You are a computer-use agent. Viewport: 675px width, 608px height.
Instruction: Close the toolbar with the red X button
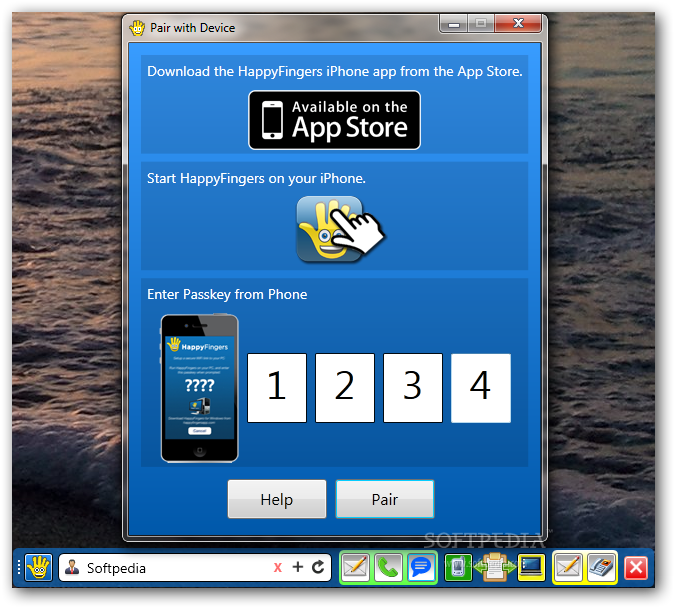636,568
